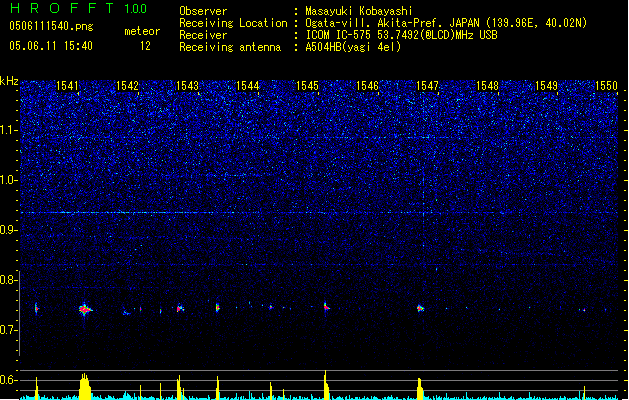Click the tallest yellow power peak near 1545
This screenshot has width=629, height=400.
click(326, 385)
